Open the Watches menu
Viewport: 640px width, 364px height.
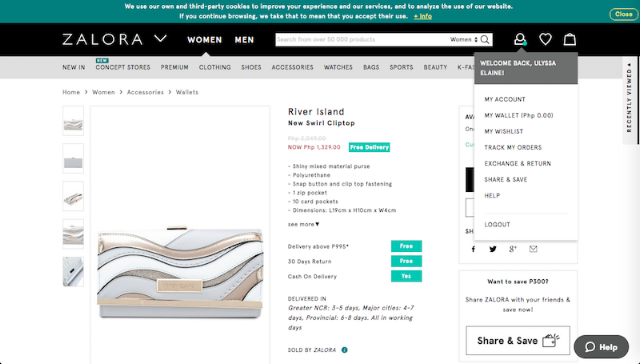[x=338, y=67]
